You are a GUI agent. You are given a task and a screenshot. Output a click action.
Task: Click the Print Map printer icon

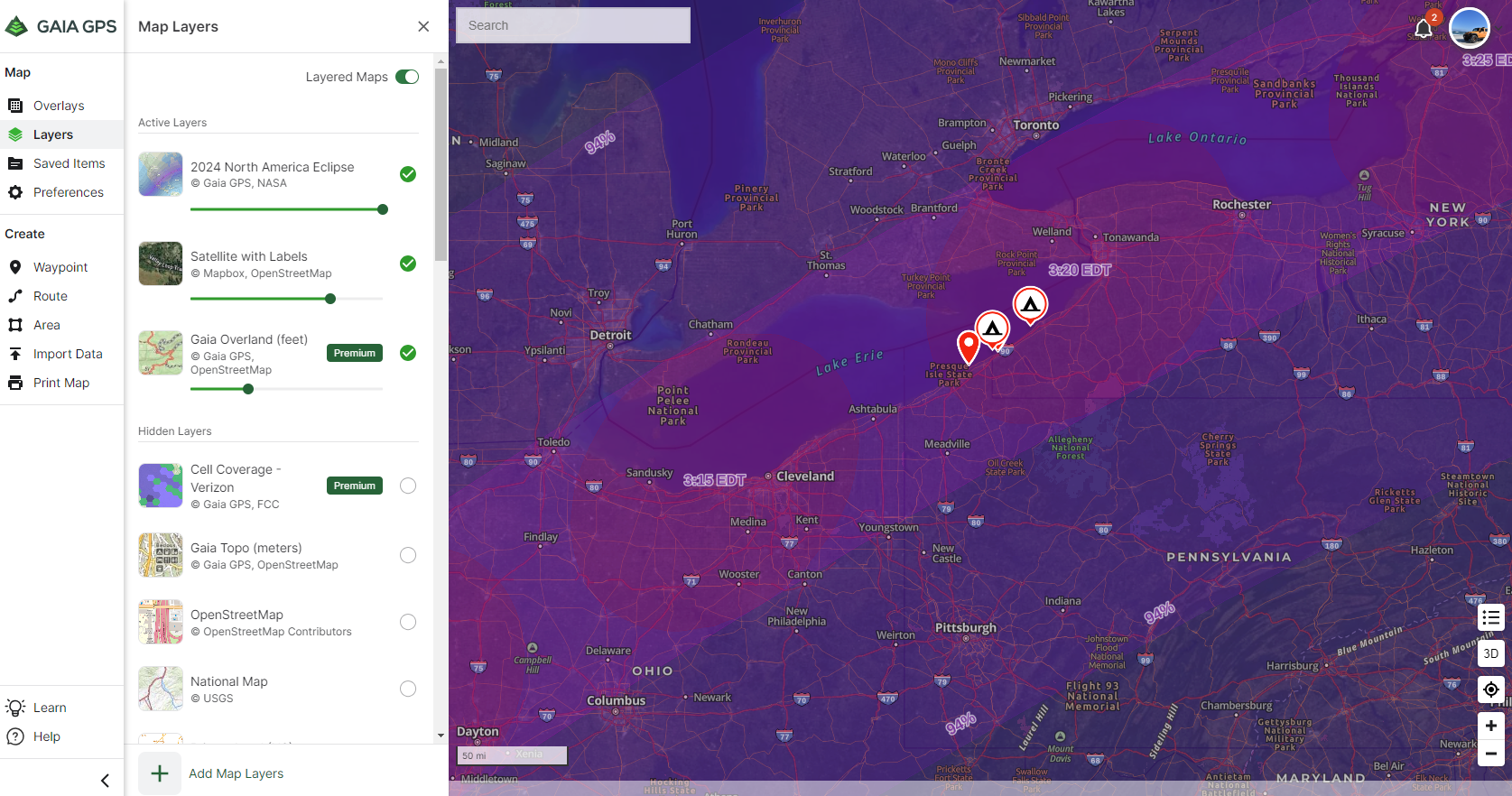pos(15,383)
